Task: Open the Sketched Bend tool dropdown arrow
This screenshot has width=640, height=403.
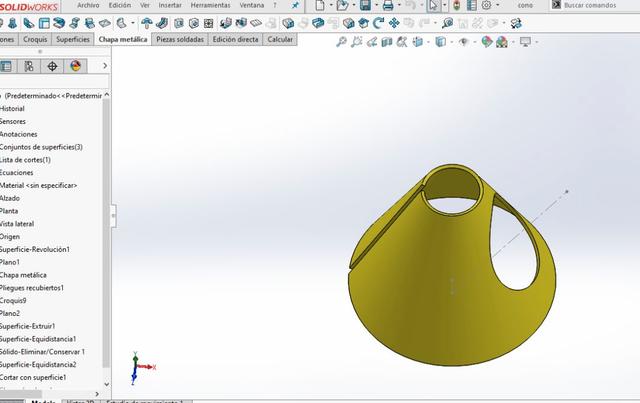Action: (x=133, y=23)
